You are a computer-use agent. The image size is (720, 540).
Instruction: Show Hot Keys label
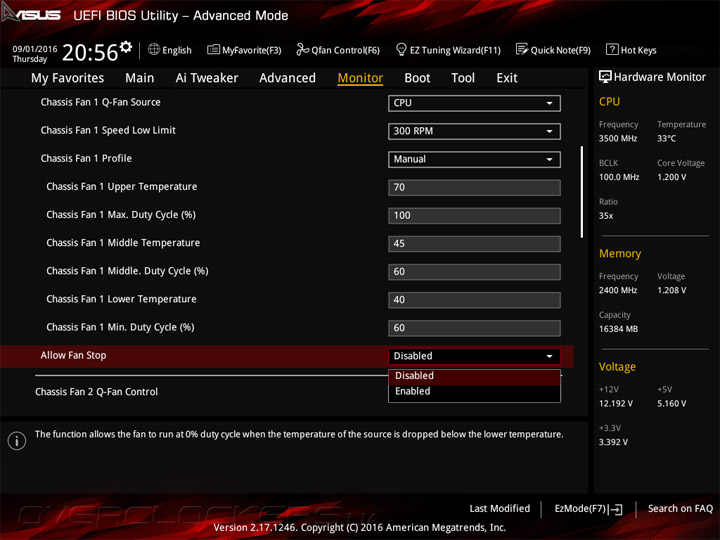pyautogui.click(x=638, y=50)
